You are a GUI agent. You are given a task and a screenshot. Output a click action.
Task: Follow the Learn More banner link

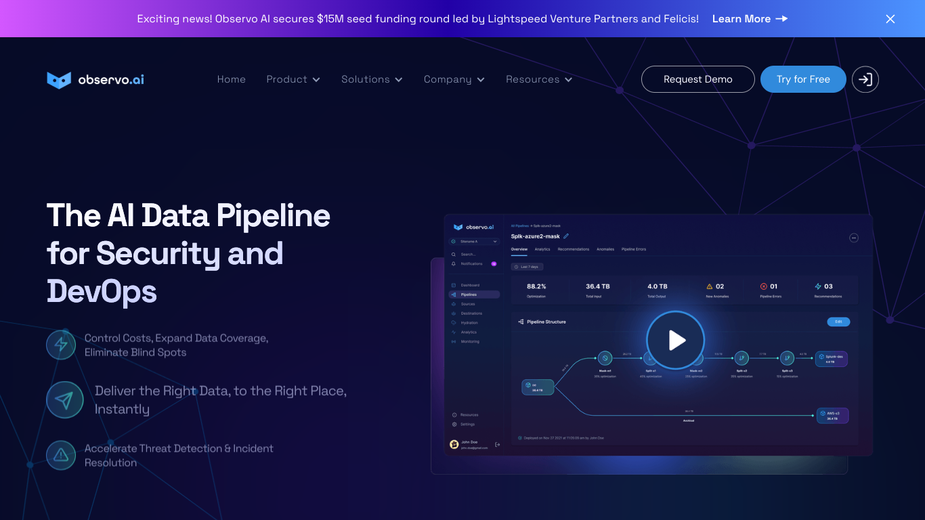click(749, 19)
